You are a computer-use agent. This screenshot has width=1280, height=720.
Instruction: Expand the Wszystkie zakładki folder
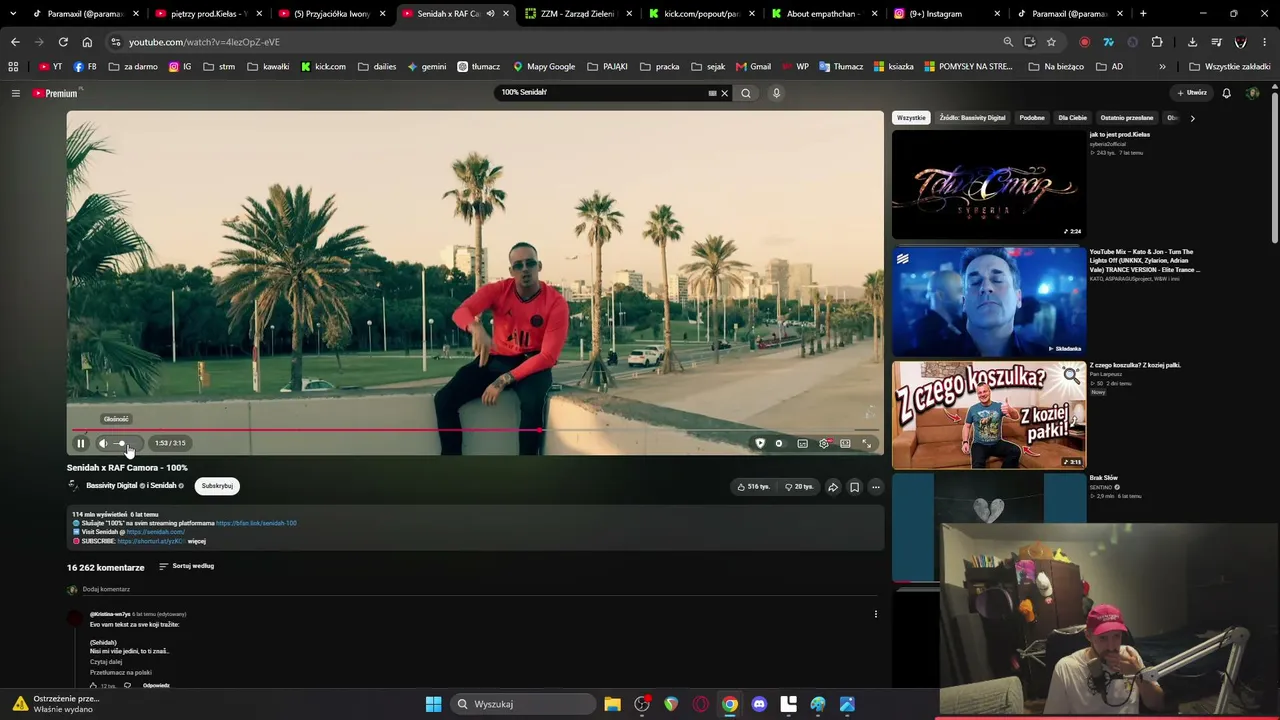pos(1229,67)
